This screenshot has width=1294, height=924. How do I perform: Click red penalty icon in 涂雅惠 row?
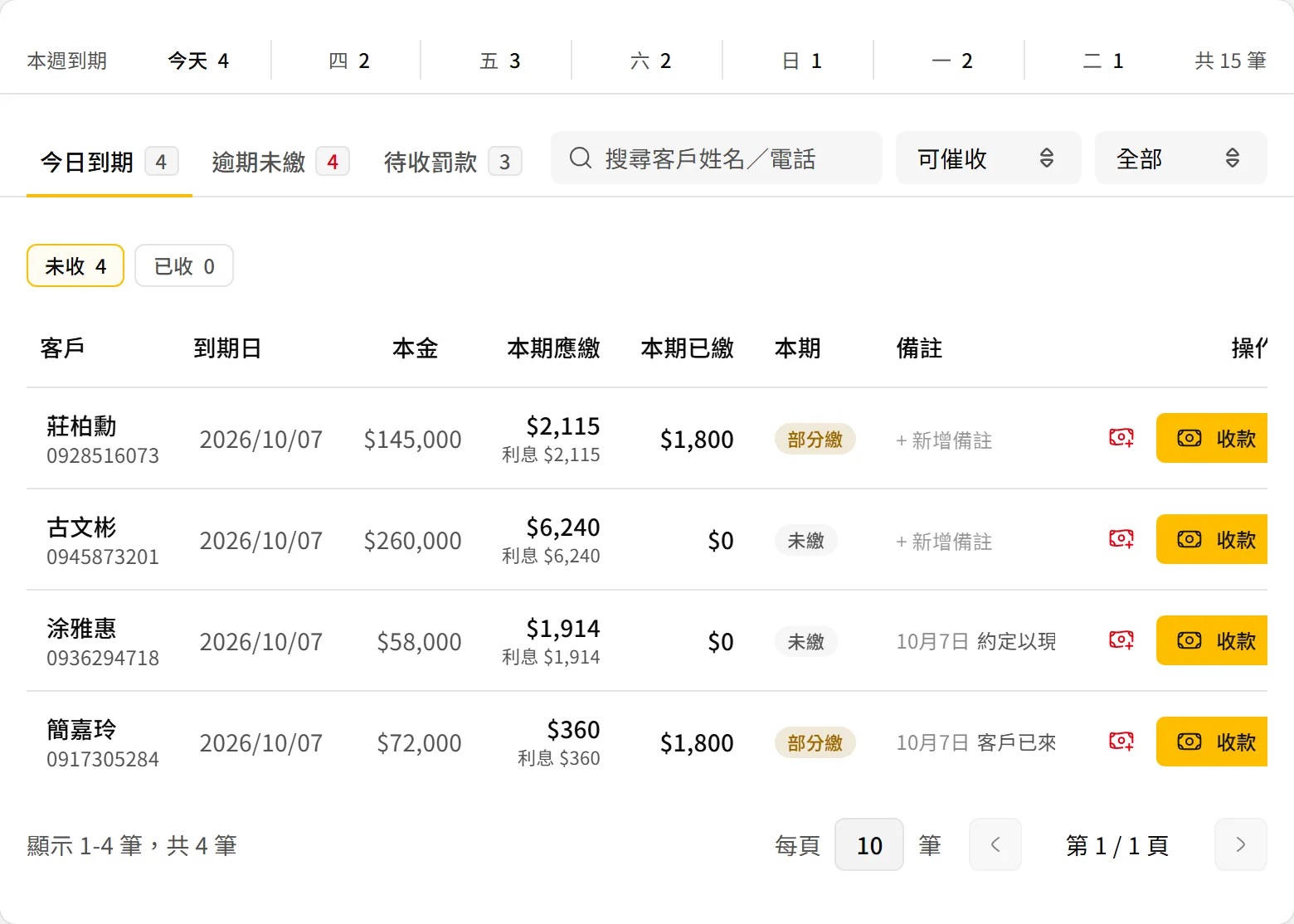(1121, 640)
